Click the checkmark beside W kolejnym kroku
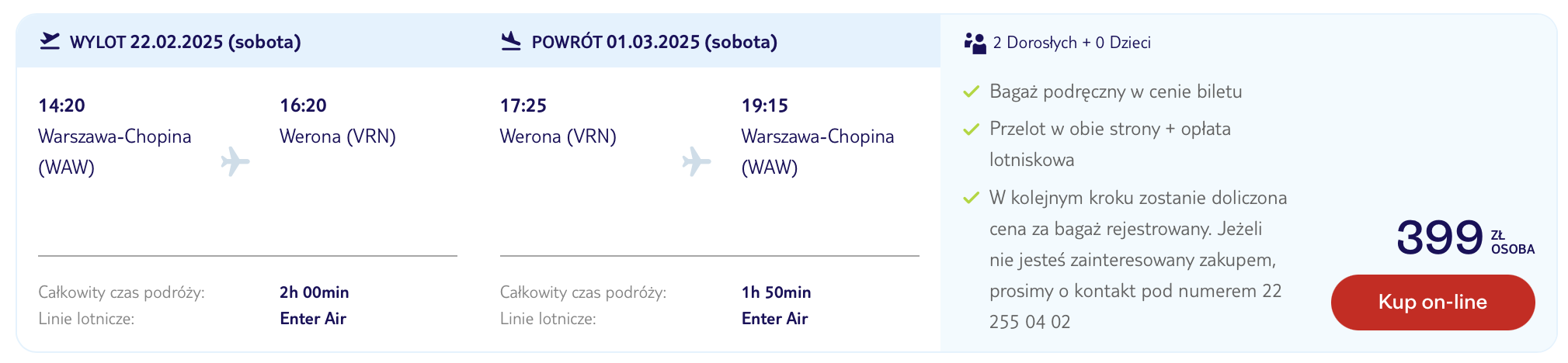 [x=971, y=199]
